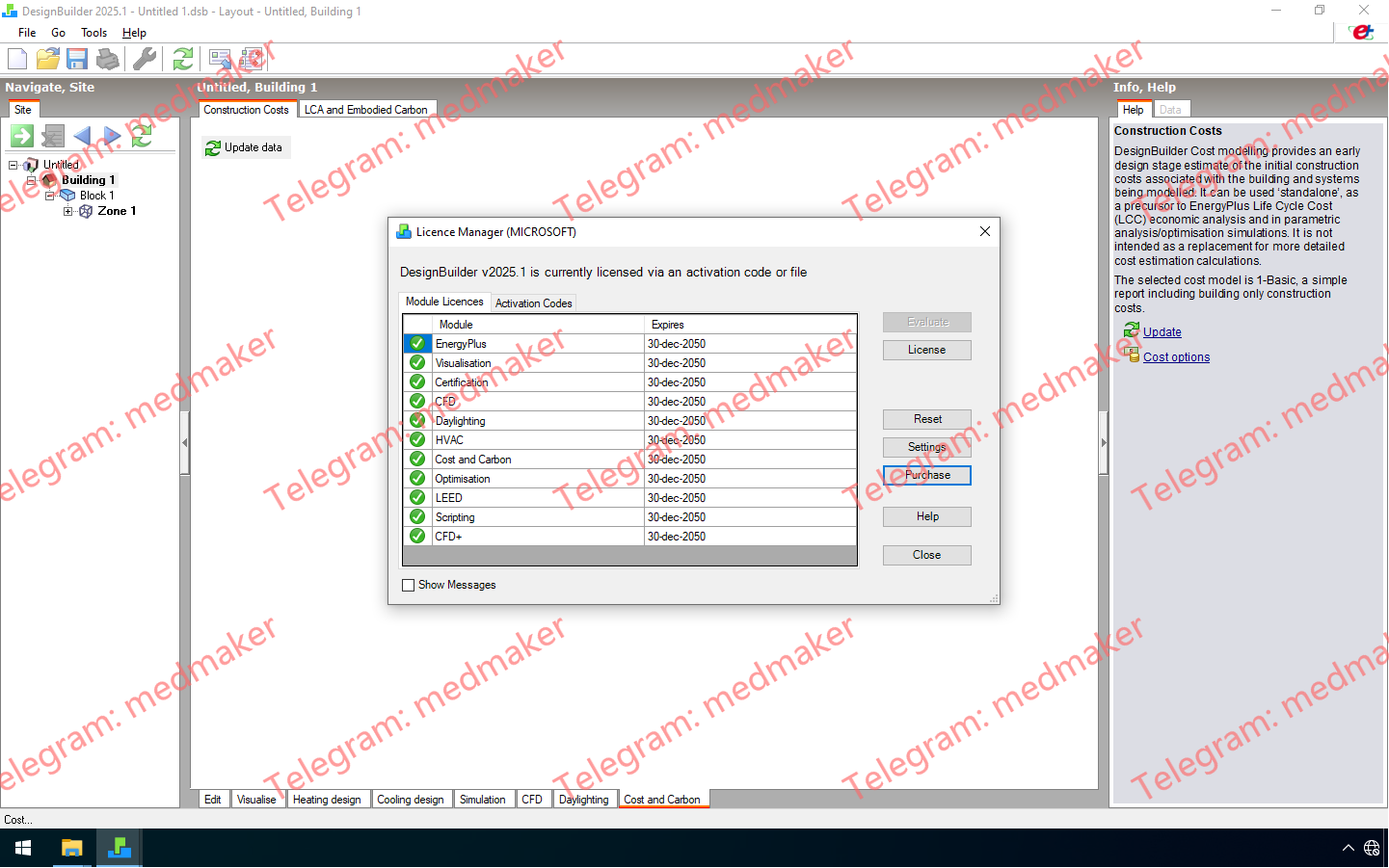
Task: Expand the Zone 1 tree node
Action: tap(67, 211)
